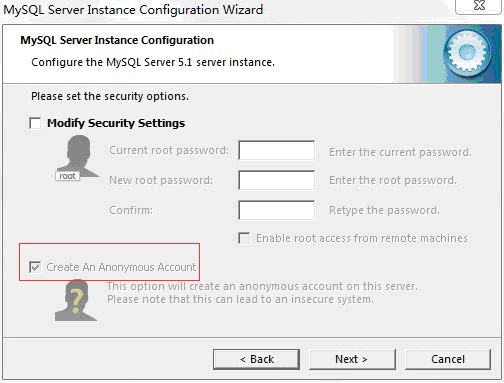
Task: Check Enable root access from remote machines
Action: [244, 238]
